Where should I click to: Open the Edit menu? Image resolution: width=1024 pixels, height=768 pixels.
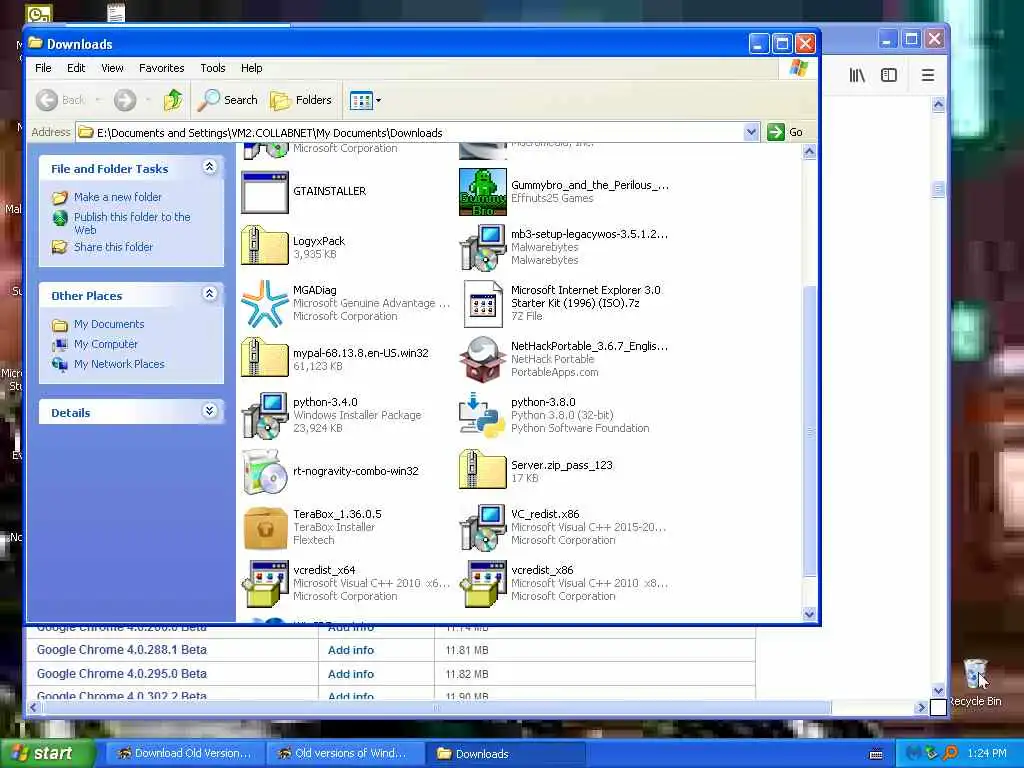(x=76, y=68)
